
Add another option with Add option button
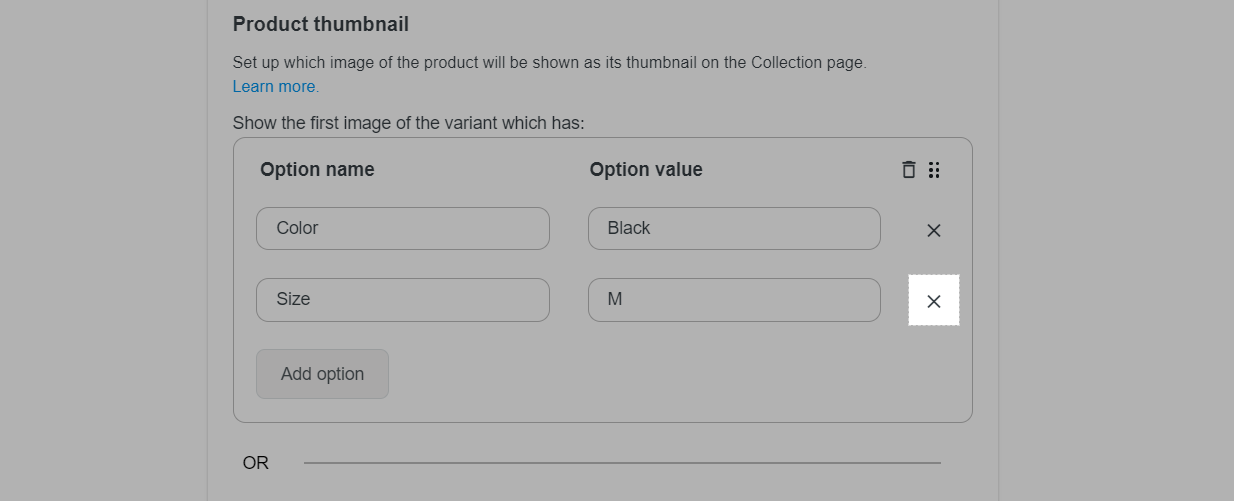322,374
